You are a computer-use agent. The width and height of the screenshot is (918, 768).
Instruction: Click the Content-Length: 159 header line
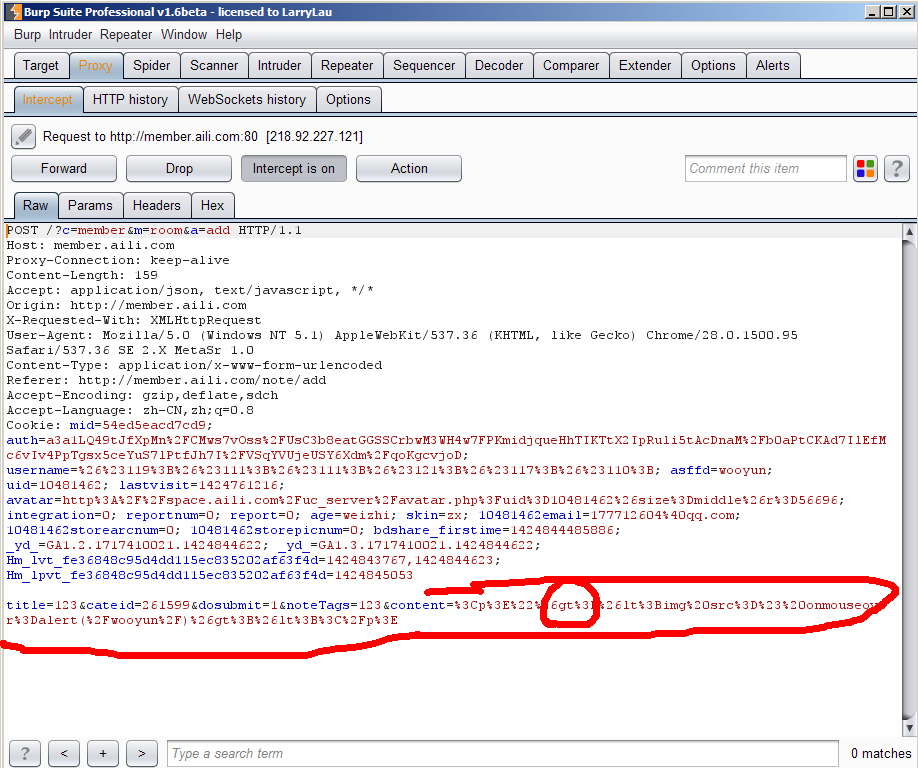[x=82, y=275]
